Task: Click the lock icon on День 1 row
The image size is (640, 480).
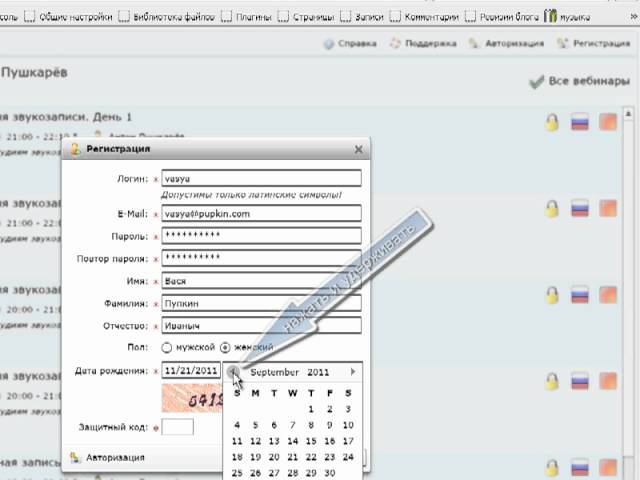Action: point(552,122)
